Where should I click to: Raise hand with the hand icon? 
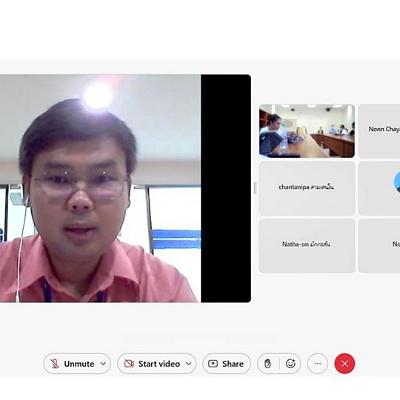coord(268,364)
